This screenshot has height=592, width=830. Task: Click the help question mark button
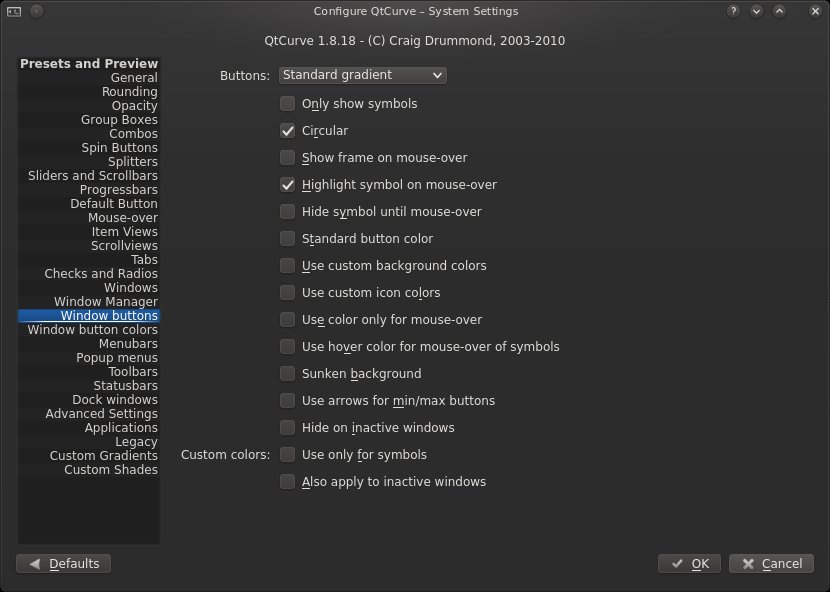coord(733,11)
